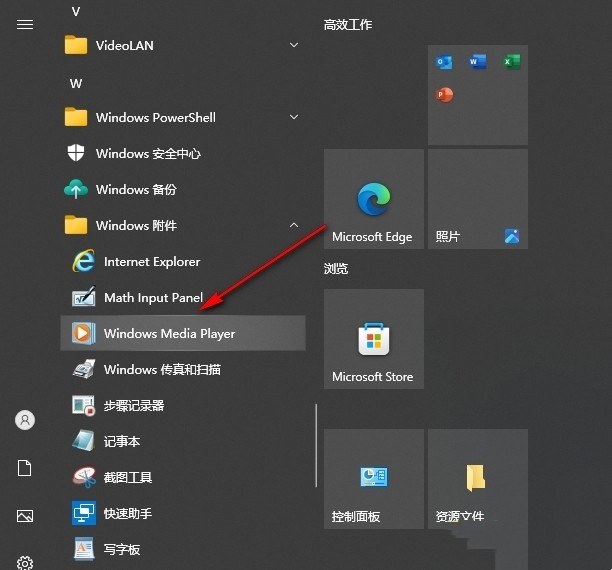Open the 控制面板 (Control Panel) tile
Screen dimensions: 612x570
pyautogui.click(x=373, y=479)
